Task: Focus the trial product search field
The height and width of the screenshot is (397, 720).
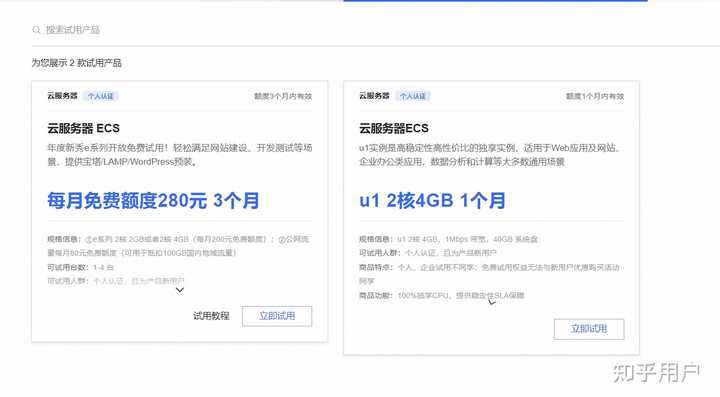Action: point(376,30)
